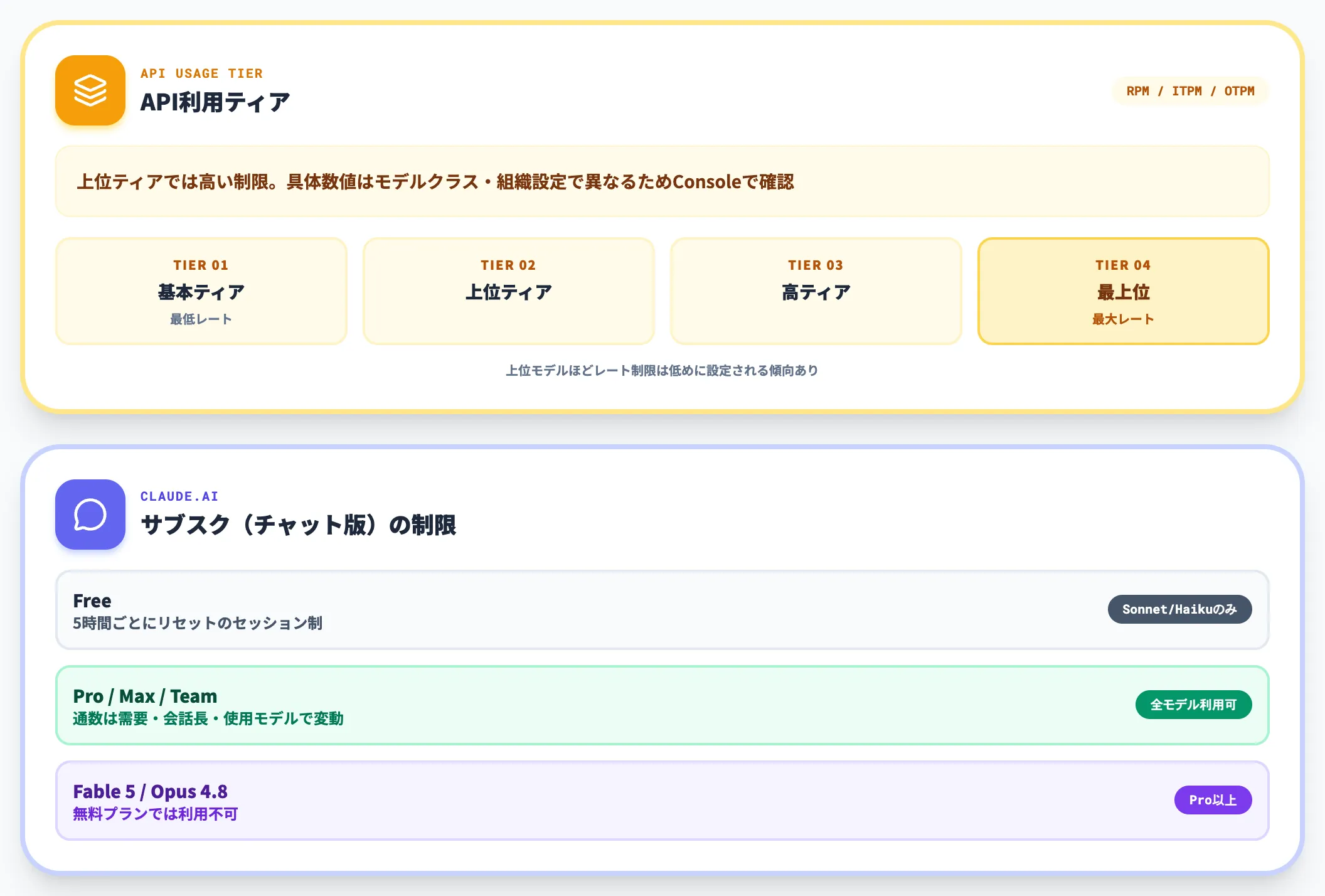Select the TIER 02 上位ティア card
Image resolution: width=1325 pixels, height=896 pixels.
coord(509,291)
